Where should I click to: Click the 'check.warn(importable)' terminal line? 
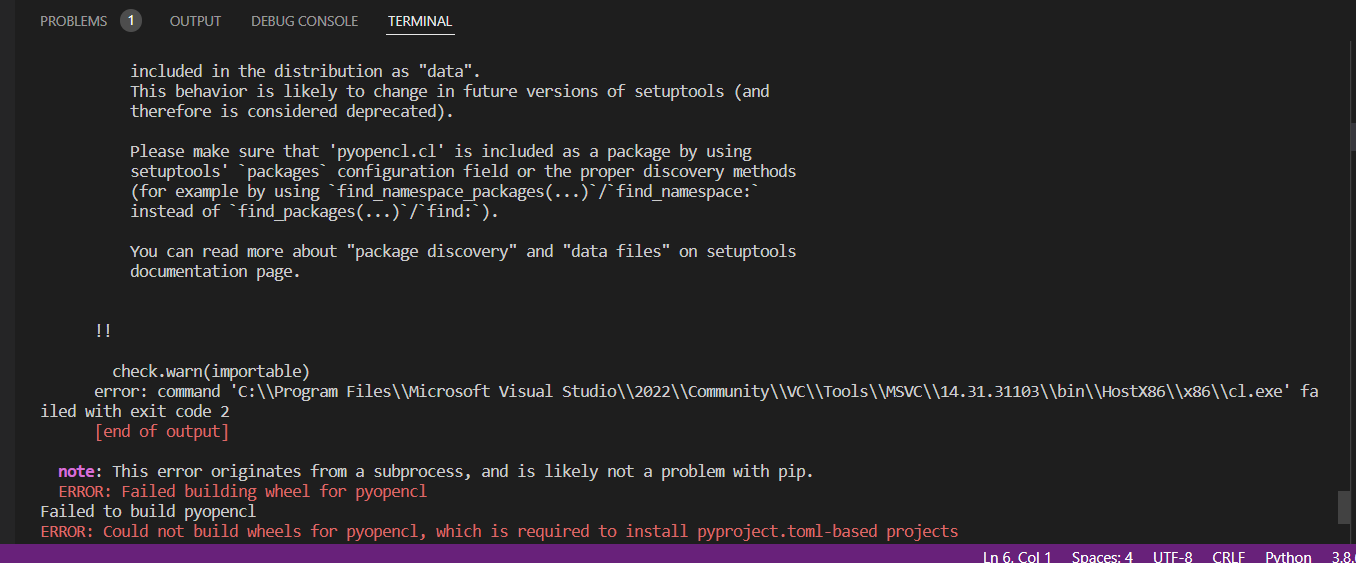tap(211, 372)
